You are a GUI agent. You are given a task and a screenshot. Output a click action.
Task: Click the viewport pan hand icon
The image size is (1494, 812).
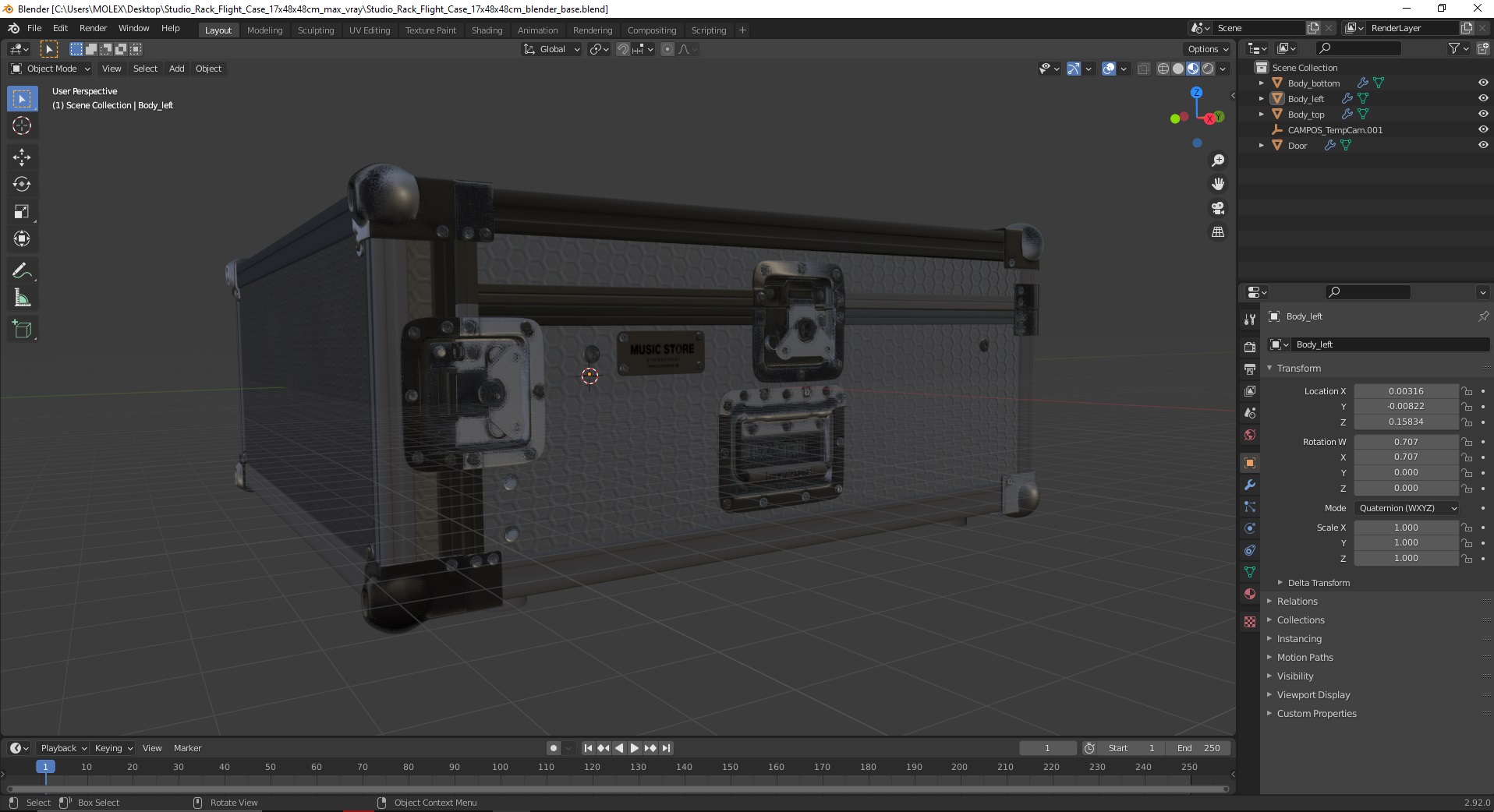click(1217, 185)
